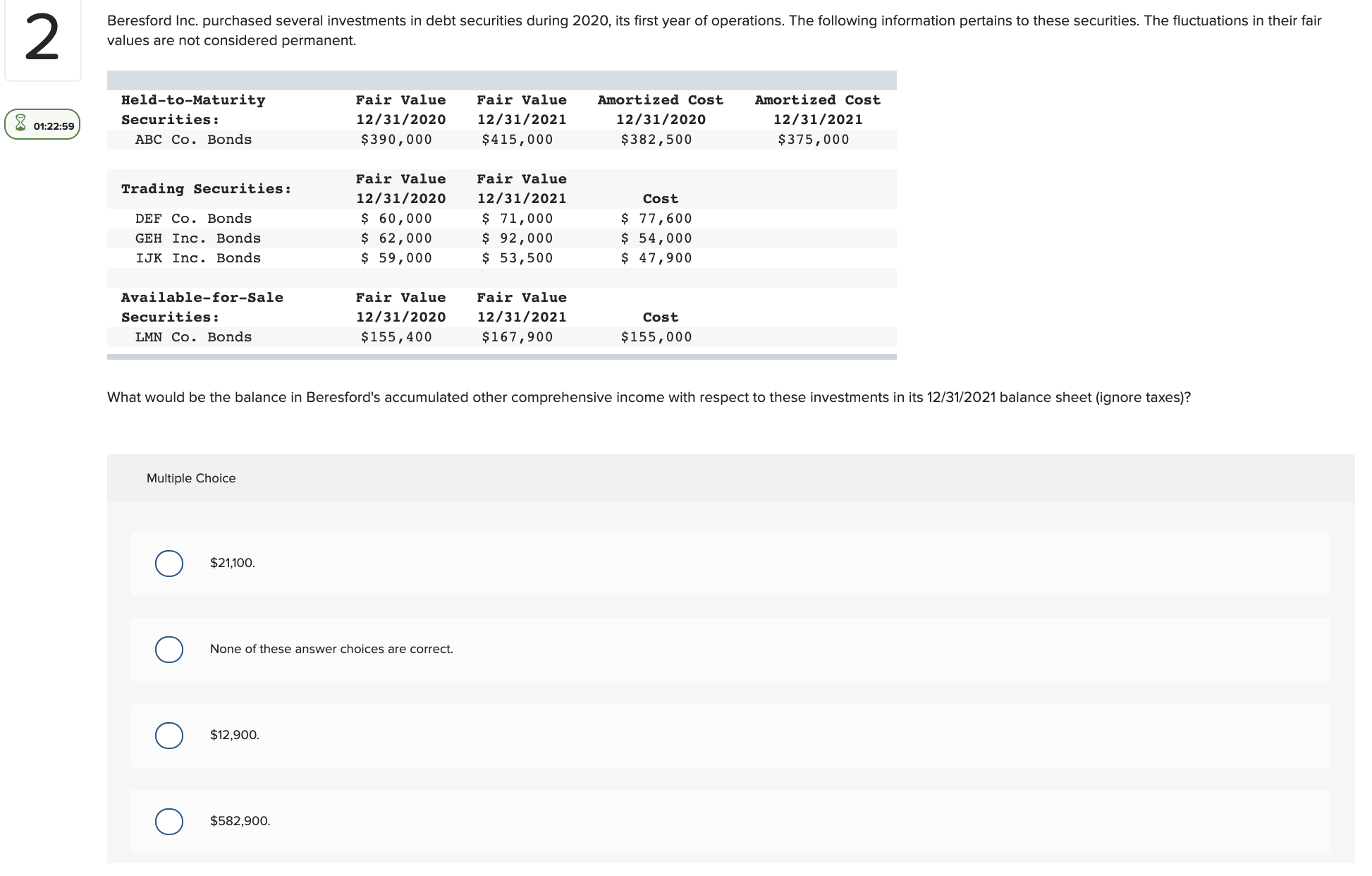
Task: Click the IJK Inc. Bonds row label
Action: tap(197, 258)
